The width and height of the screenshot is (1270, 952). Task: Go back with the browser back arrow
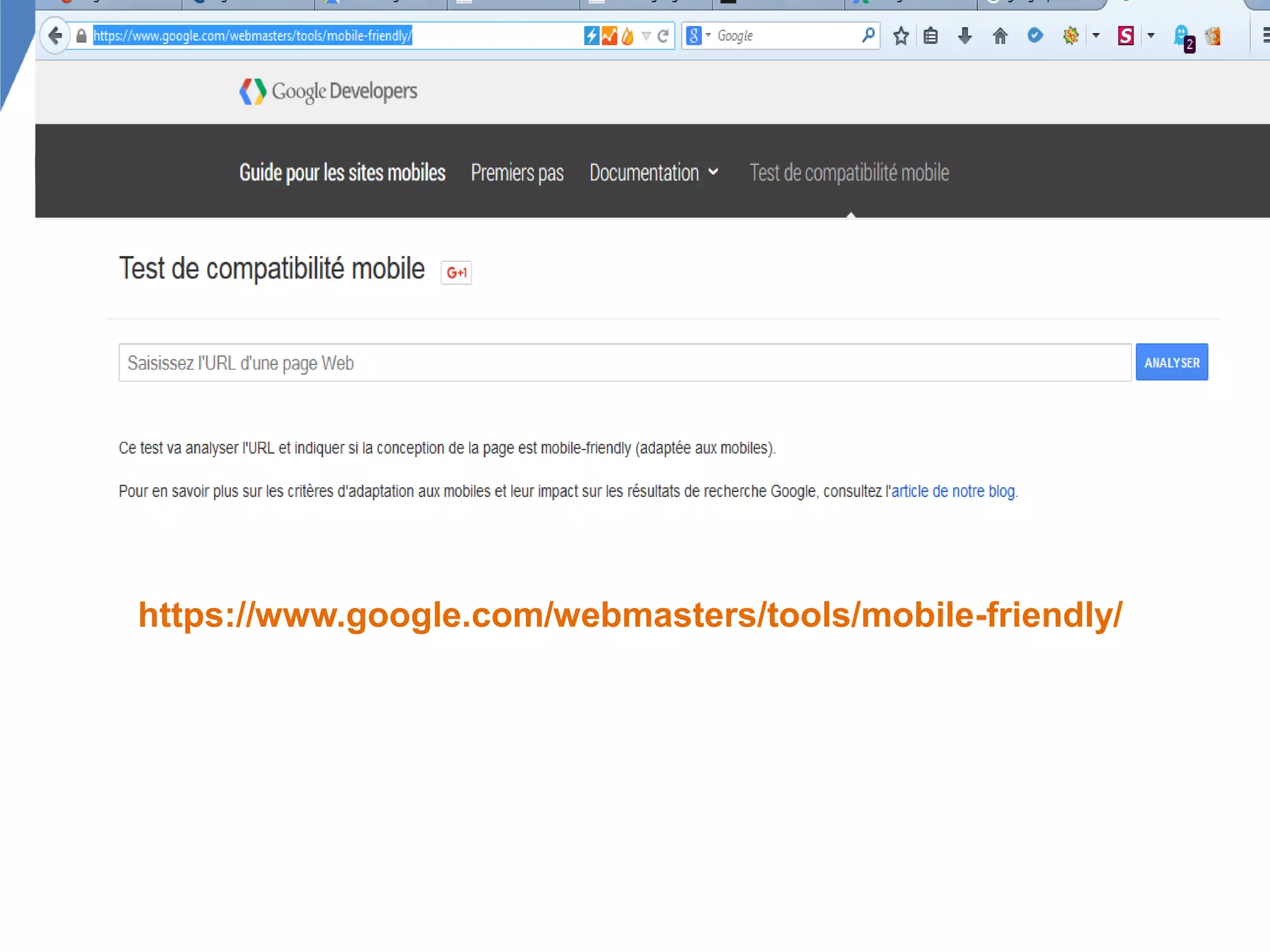point(55,36)
